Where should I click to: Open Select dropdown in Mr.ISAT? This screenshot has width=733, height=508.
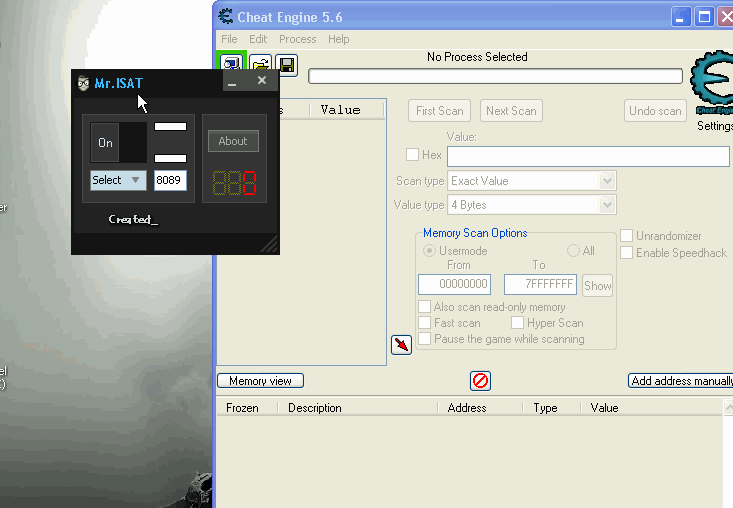(x=118, y=180)
